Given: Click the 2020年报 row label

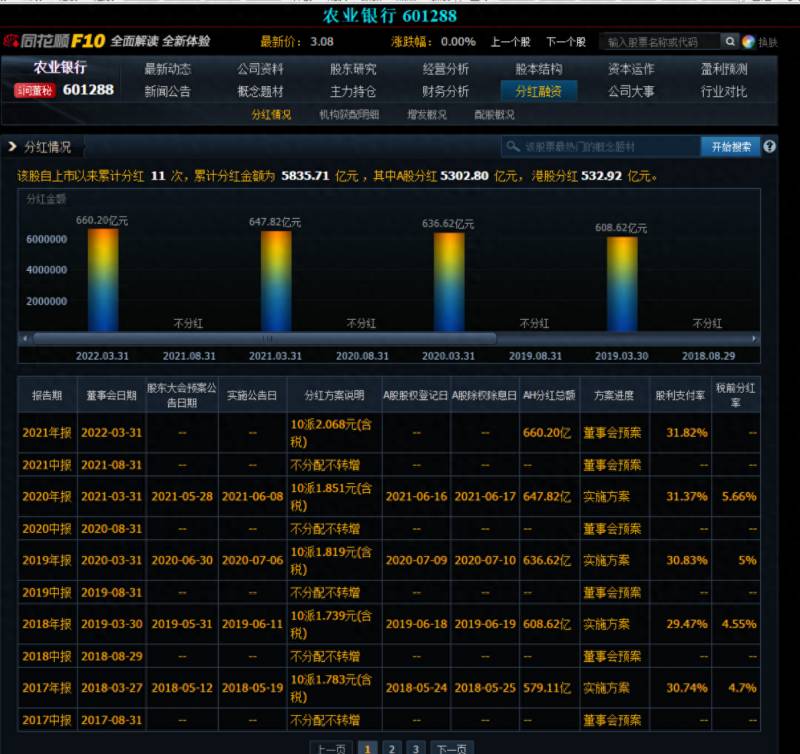Looking at the screenshot, I should pyautogui.click(x=47, y=496).
